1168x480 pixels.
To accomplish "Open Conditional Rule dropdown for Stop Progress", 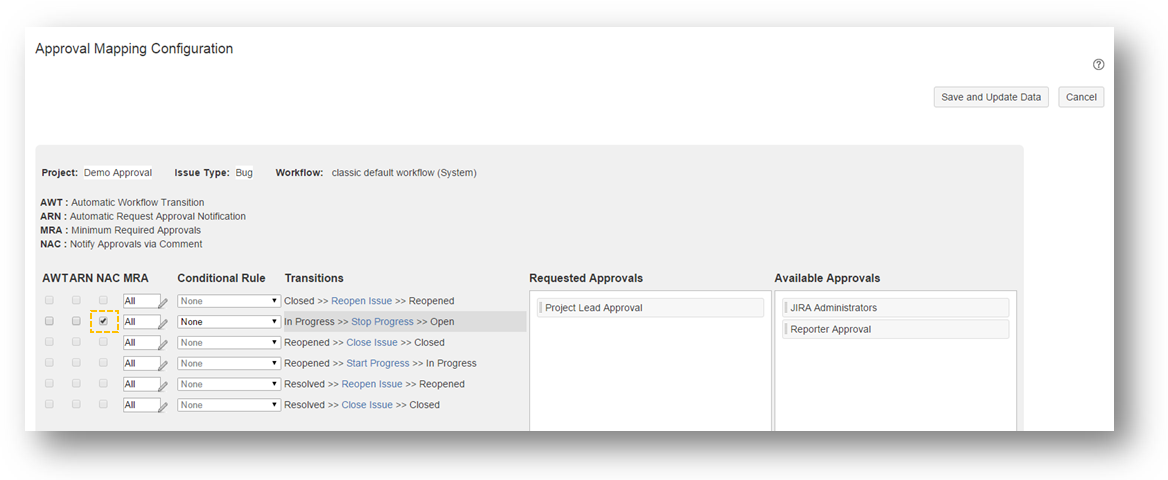I will click(229, 322).
